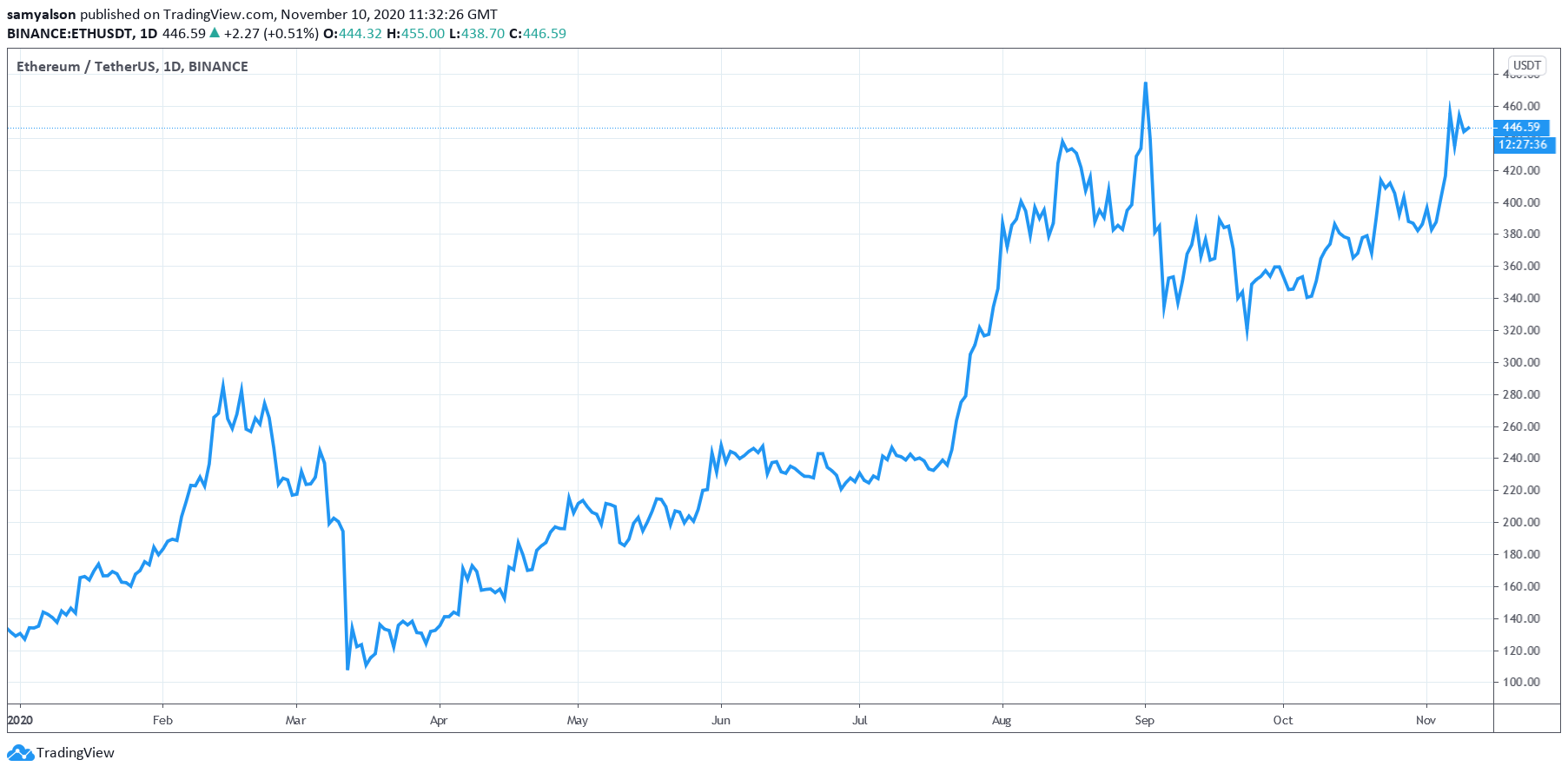Image resolution: width=1568 pixels, height=773 pixels.
Task: Click the high price value H:455.00
Action: 415,33
